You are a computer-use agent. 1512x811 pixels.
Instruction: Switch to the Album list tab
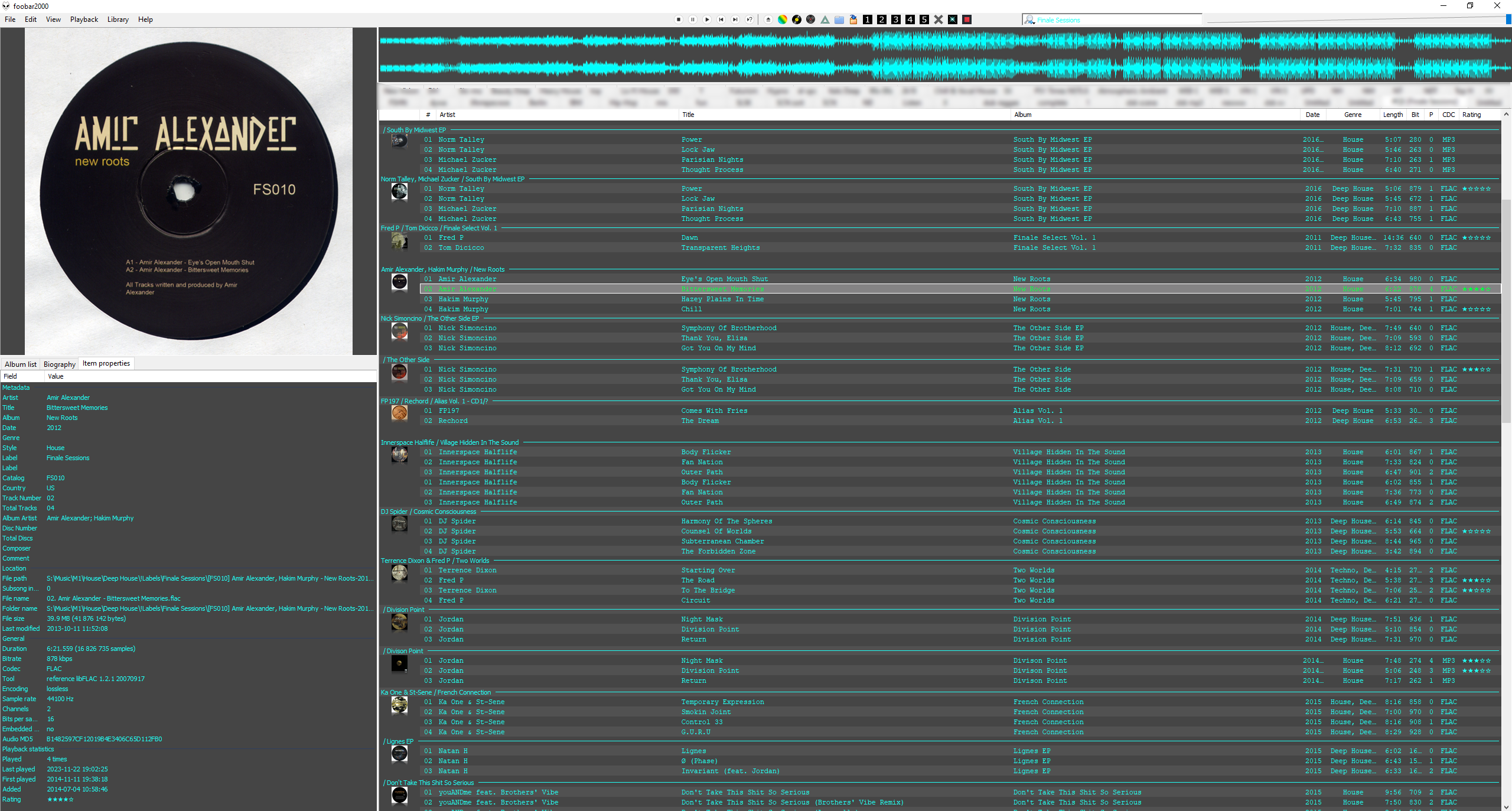[21, 364]
